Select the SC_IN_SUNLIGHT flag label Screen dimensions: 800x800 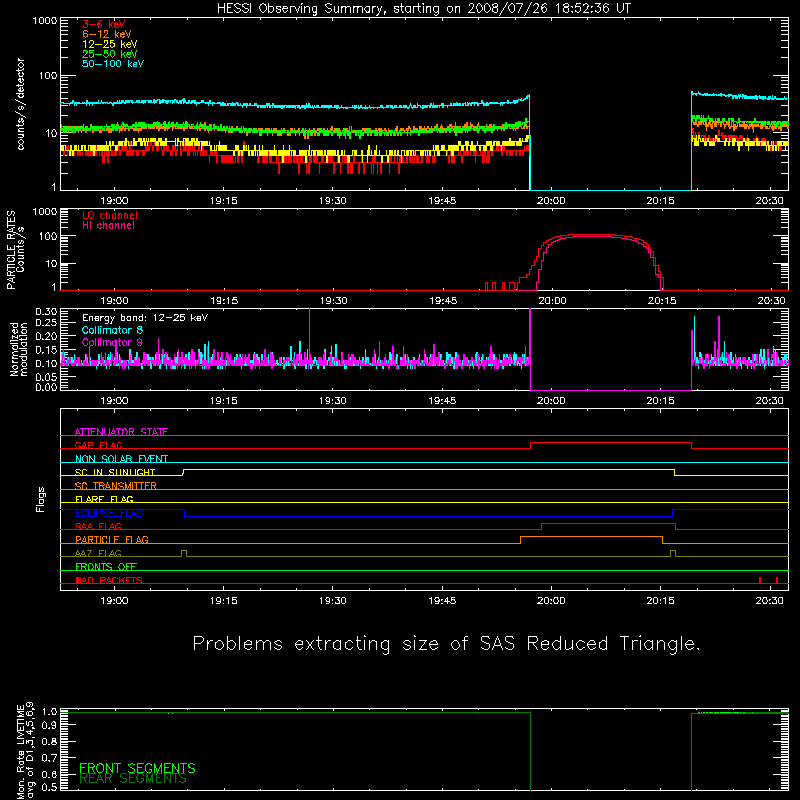(x=115, y=472)
